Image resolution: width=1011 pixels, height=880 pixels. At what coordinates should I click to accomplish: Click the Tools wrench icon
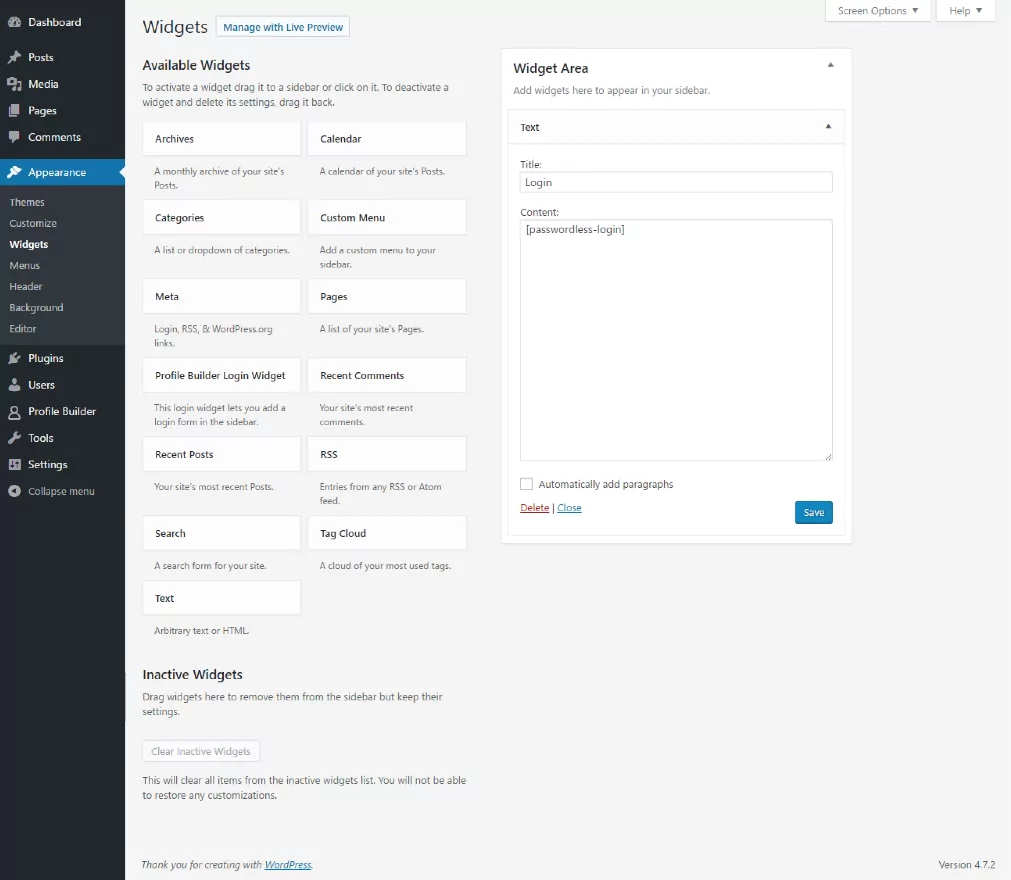tap(14, 438)
